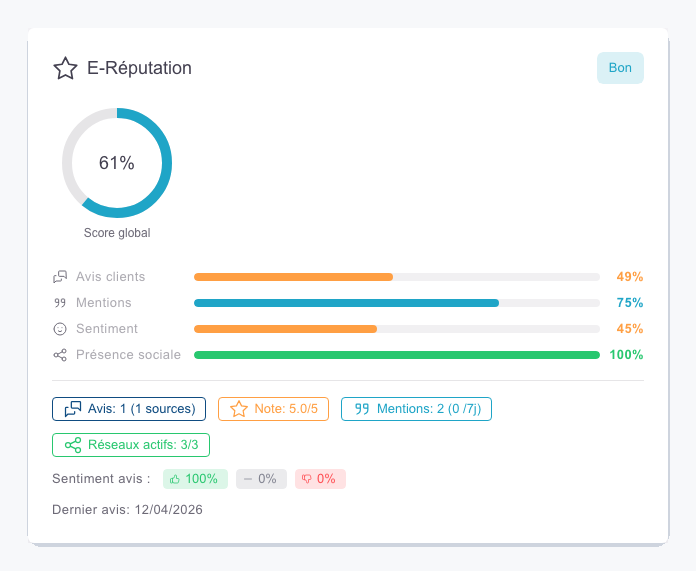696x571 pixels.
Task: Click the Avis clients label
Action: (x=111, y=277)
